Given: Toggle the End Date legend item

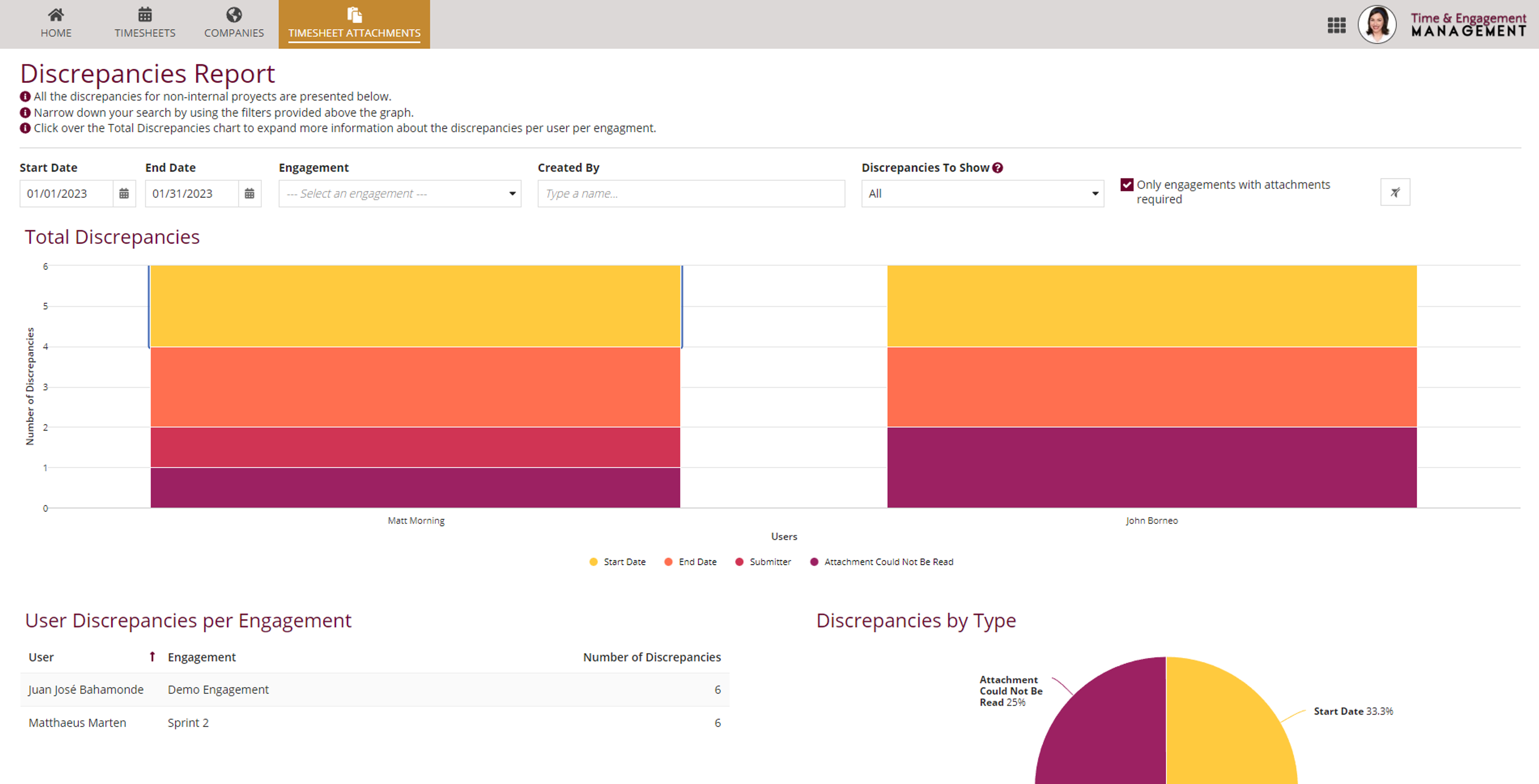Looking at the screenshot, I should coord(690,562).
